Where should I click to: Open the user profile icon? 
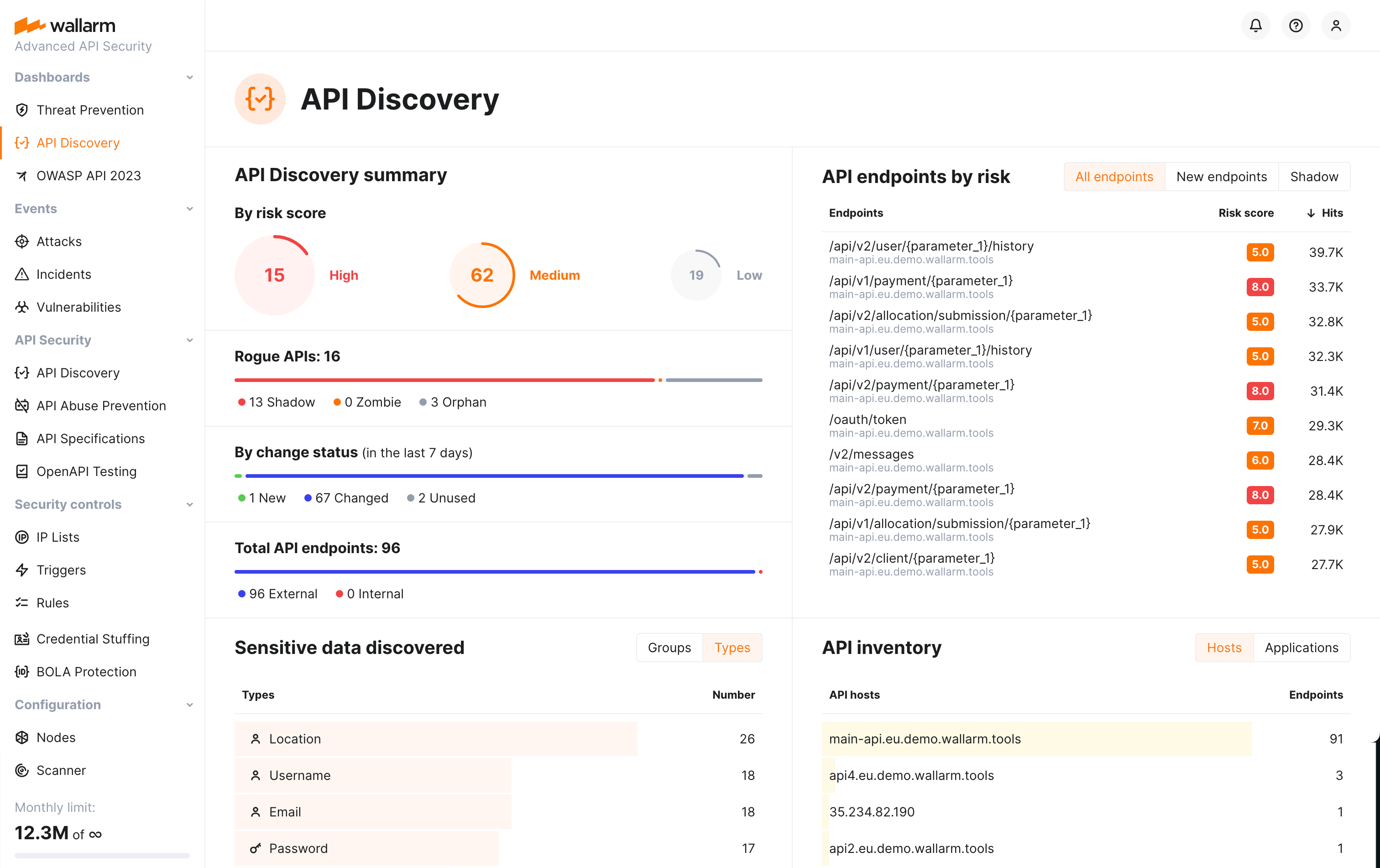click(1336, 25)
